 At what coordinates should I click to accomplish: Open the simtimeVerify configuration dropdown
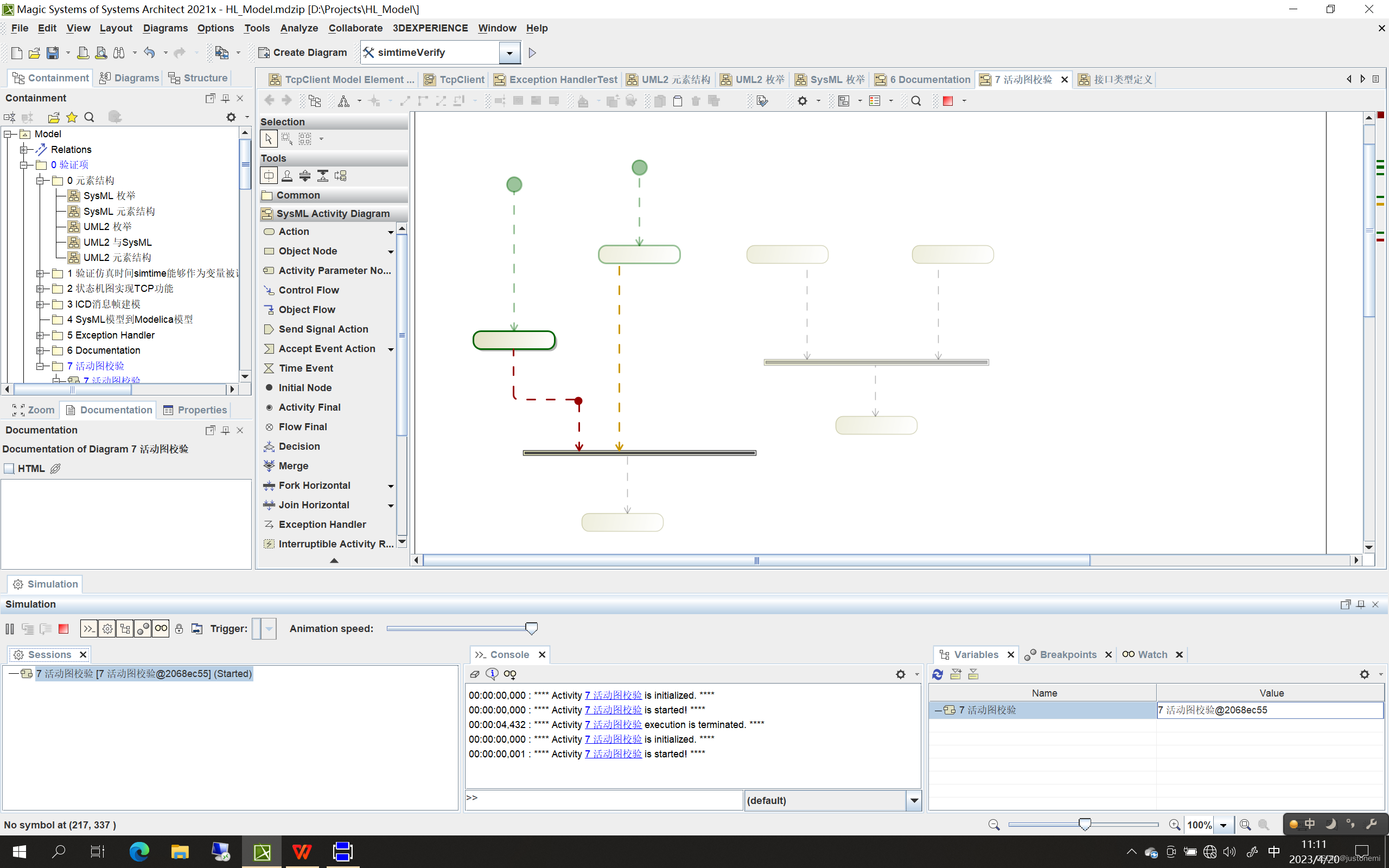coord(509,53)
